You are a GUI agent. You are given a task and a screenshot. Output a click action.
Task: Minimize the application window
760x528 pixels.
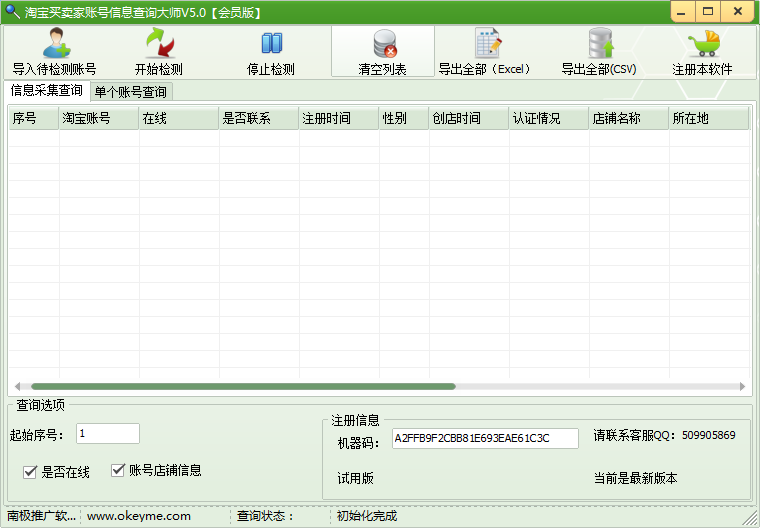coord(682,12)
